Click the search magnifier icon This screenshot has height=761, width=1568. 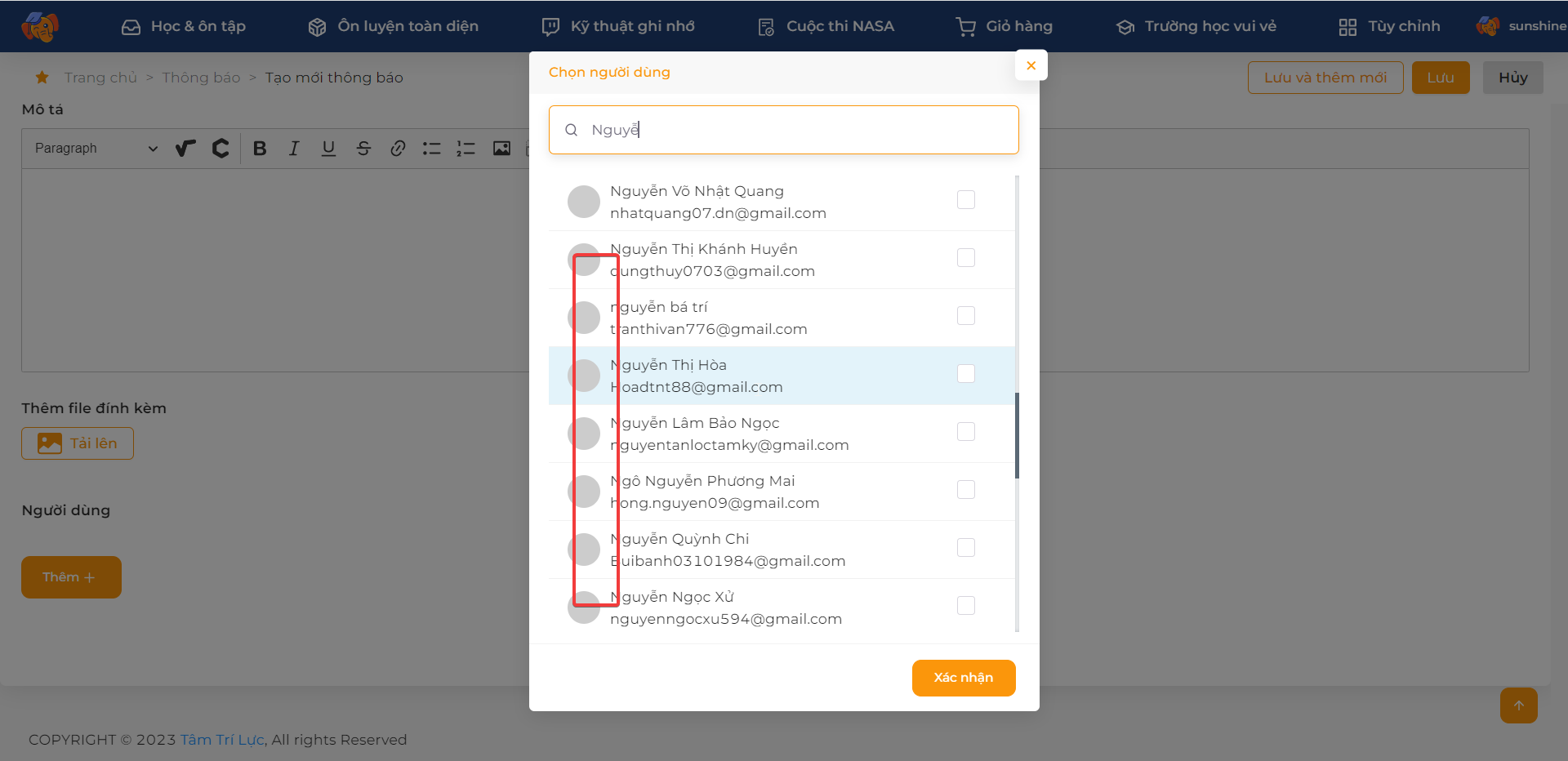pos(572,130)
